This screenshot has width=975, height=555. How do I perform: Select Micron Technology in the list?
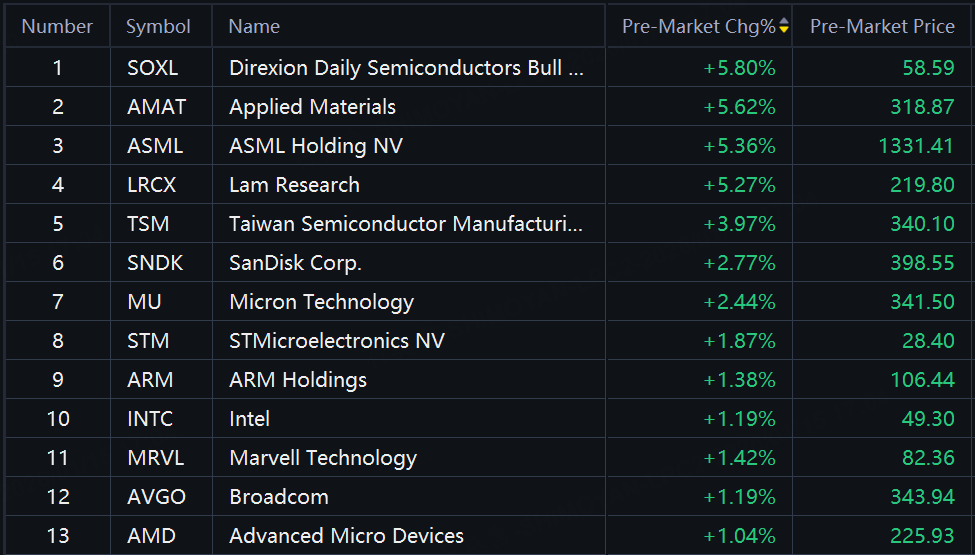click(321, 302)
